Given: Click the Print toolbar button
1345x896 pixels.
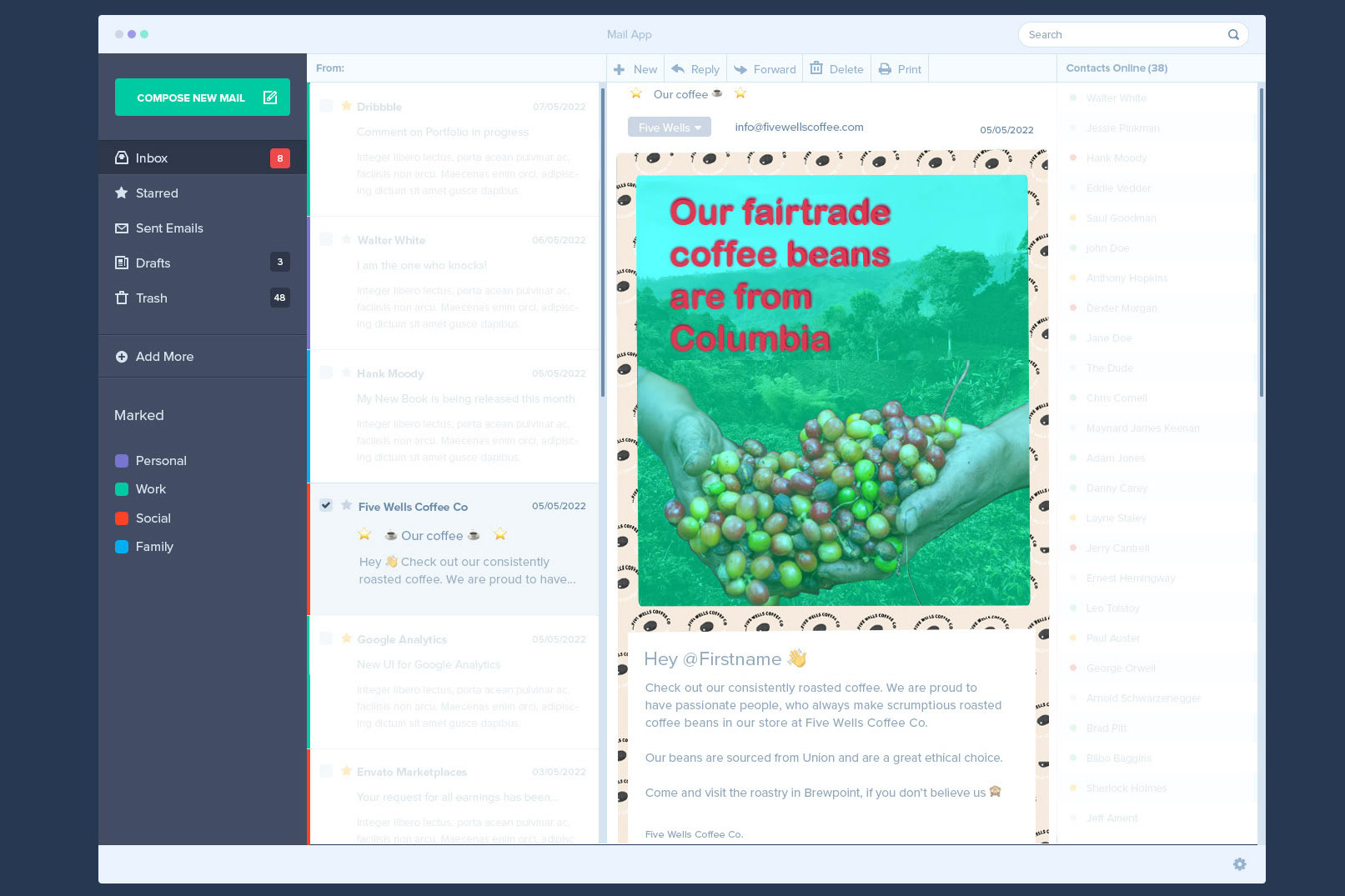Looking at the screenshot, I should (x=900, y=69).
